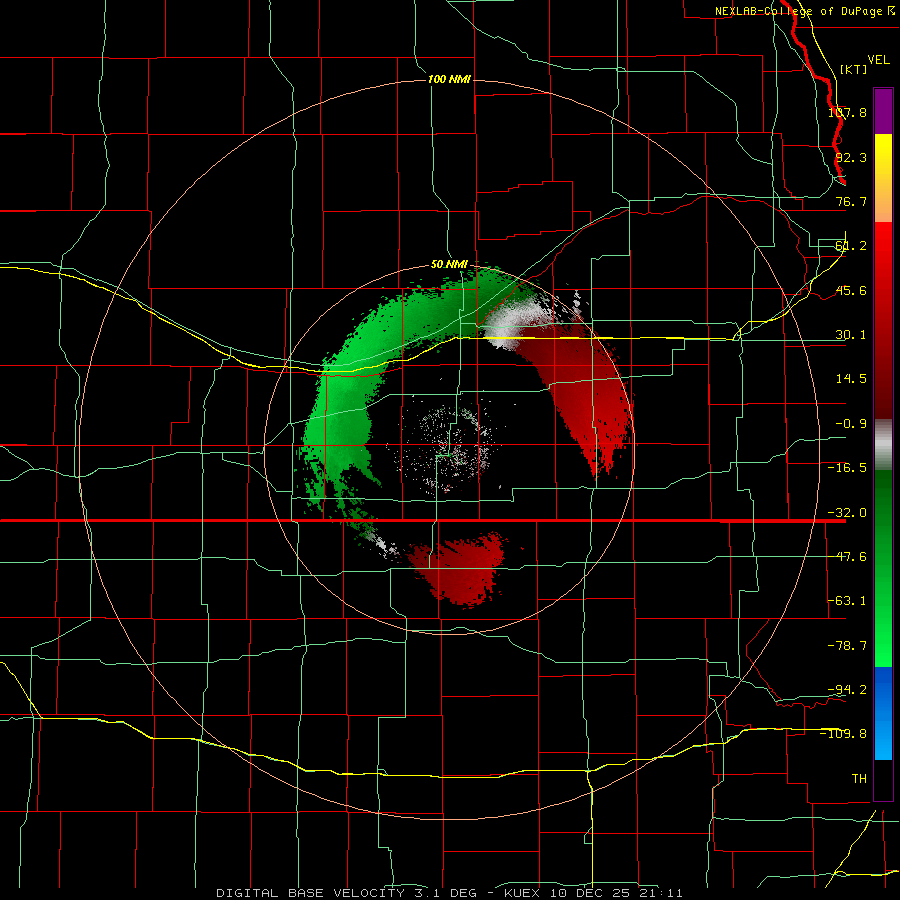
Task: Click the blue segment of the color bar
Action: tap(883, 713)
